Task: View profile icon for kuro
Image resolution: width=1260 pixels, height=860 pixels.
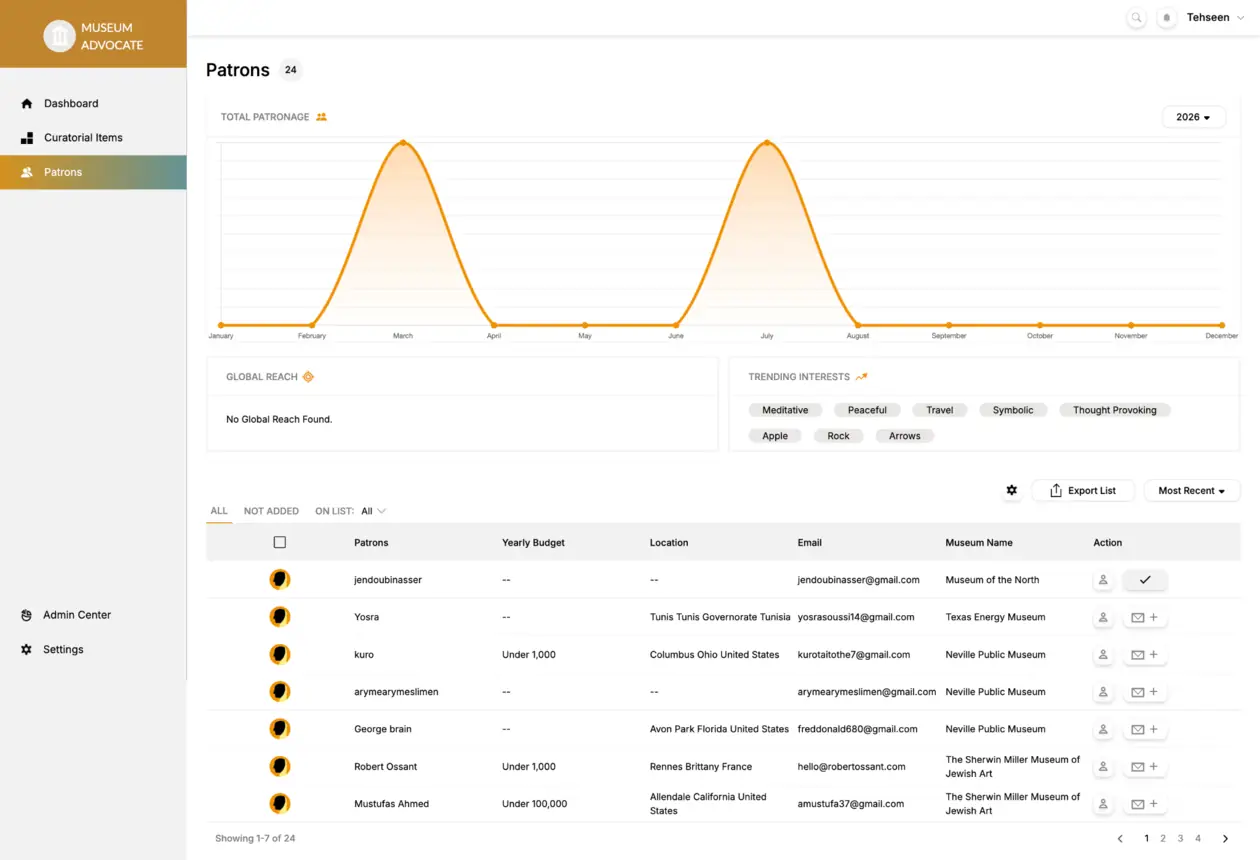Action: click(x=1103, y=655)
